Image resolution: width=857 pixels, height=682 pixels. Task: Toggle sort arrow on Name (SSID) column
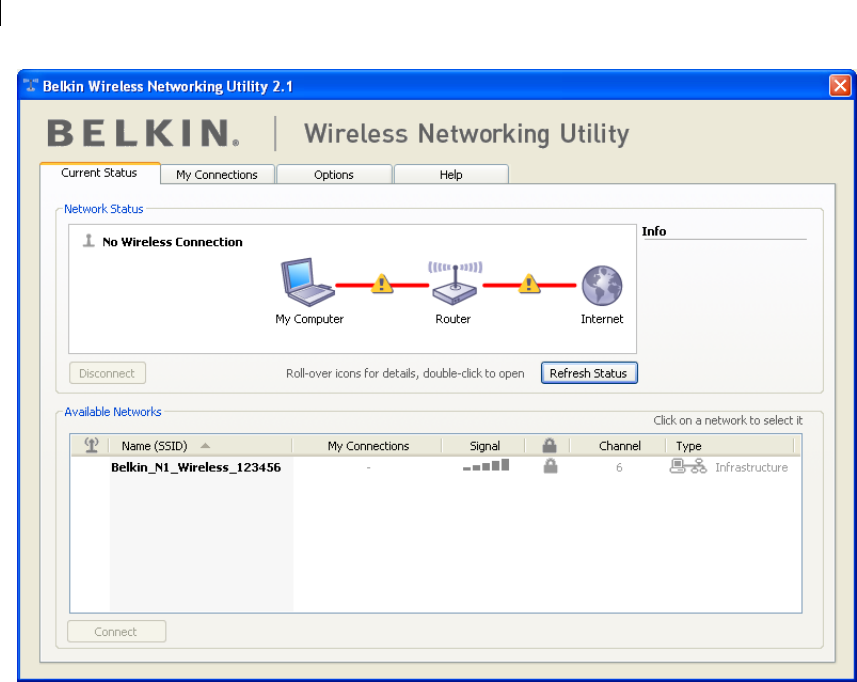pyautogui.click(x=205, y=446)
